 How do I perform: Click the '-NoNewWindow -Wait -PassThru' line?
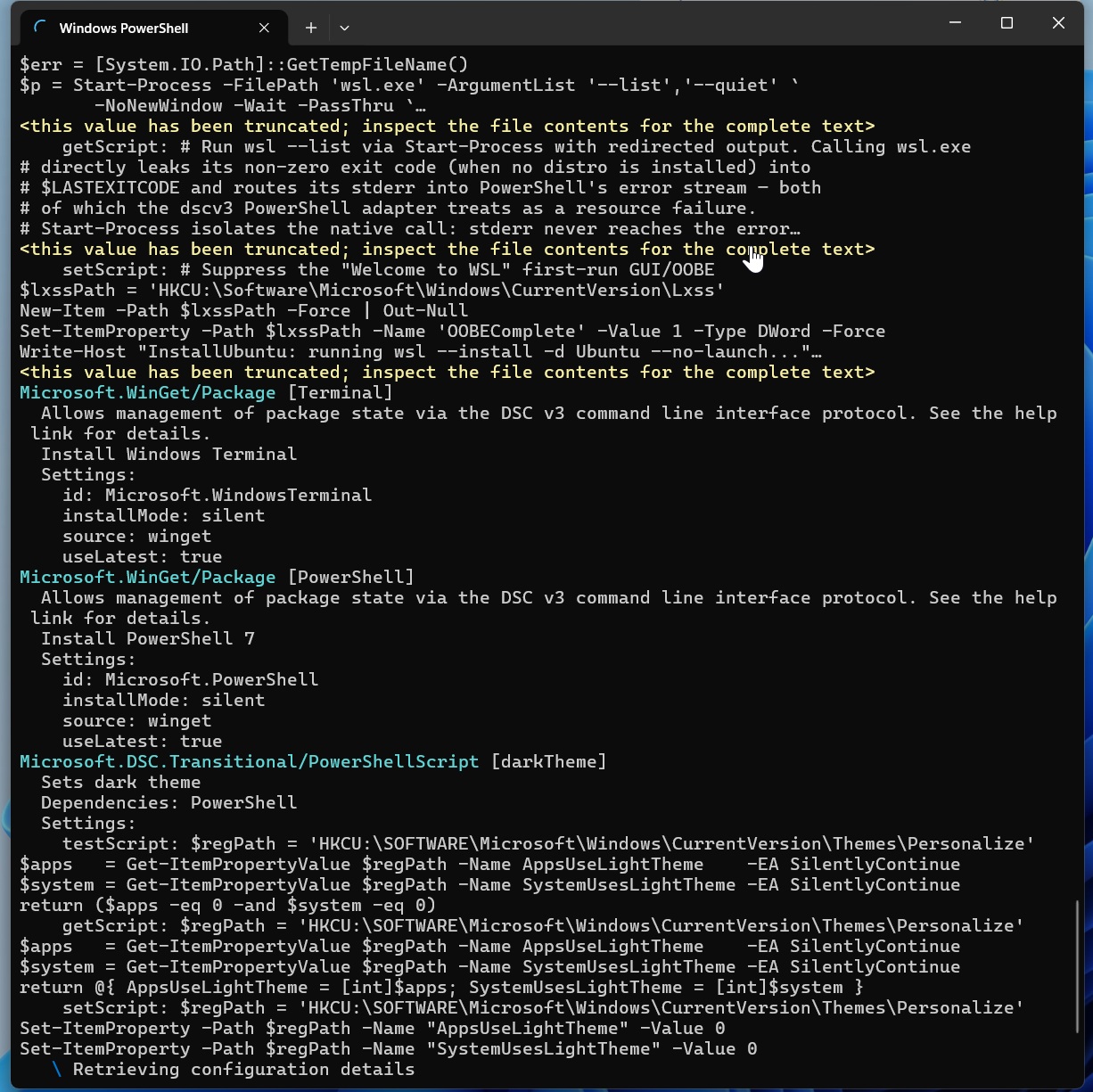coord(260,105)
